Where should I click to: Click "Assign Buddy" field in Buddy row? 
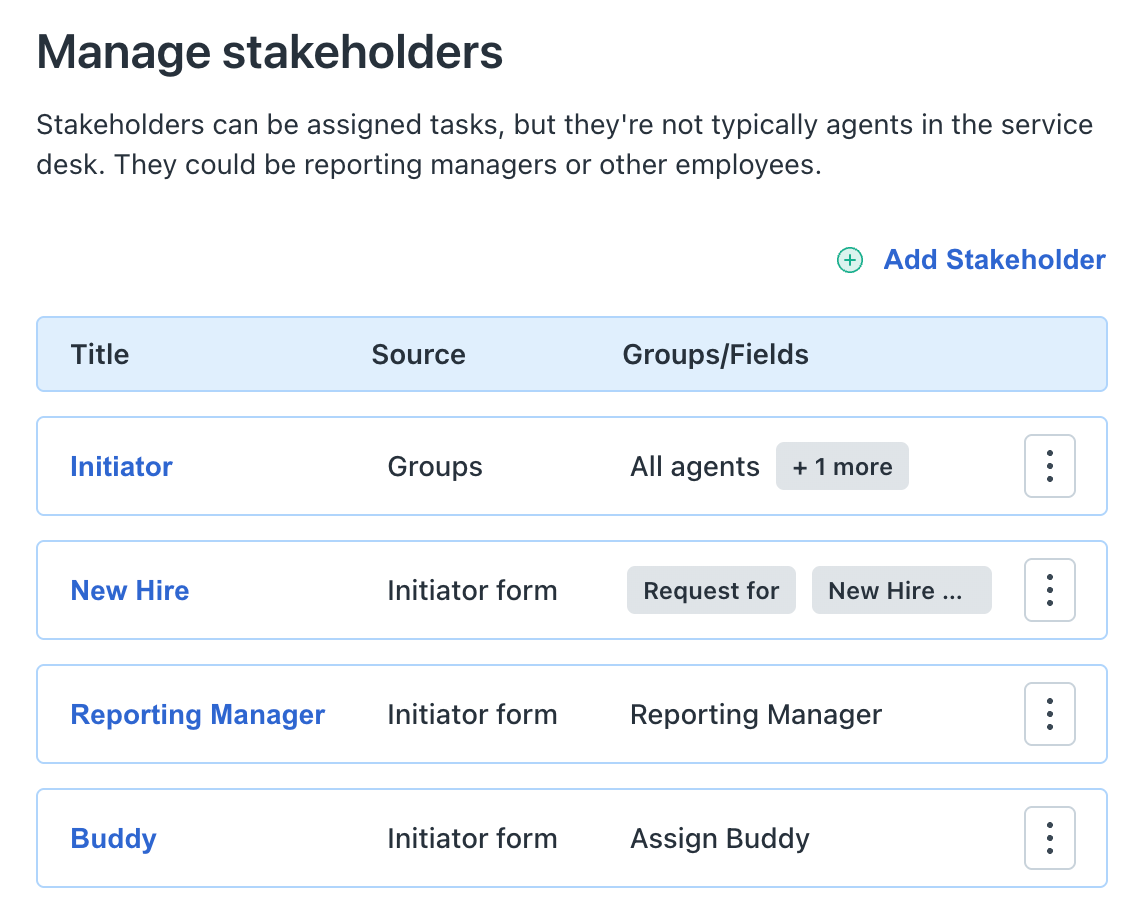[x=719, y=838]
